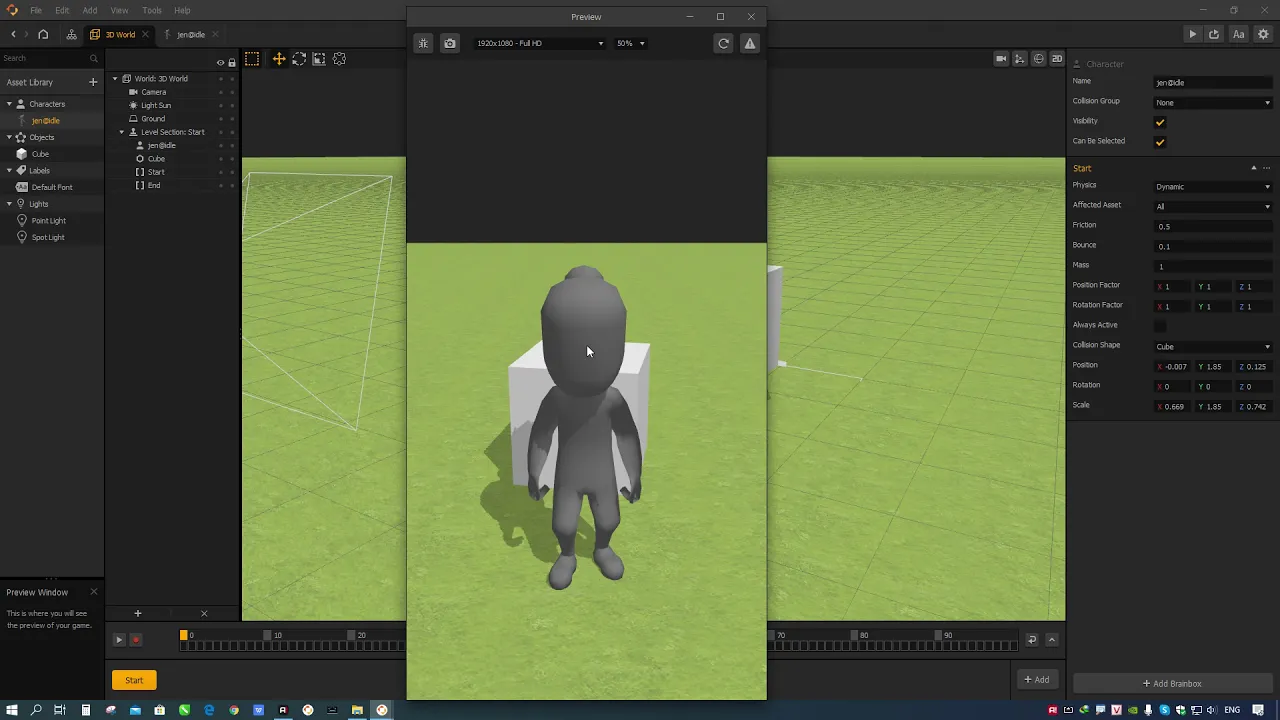
Task: Open the font editor Aa icon
Action: point(1238,34)
